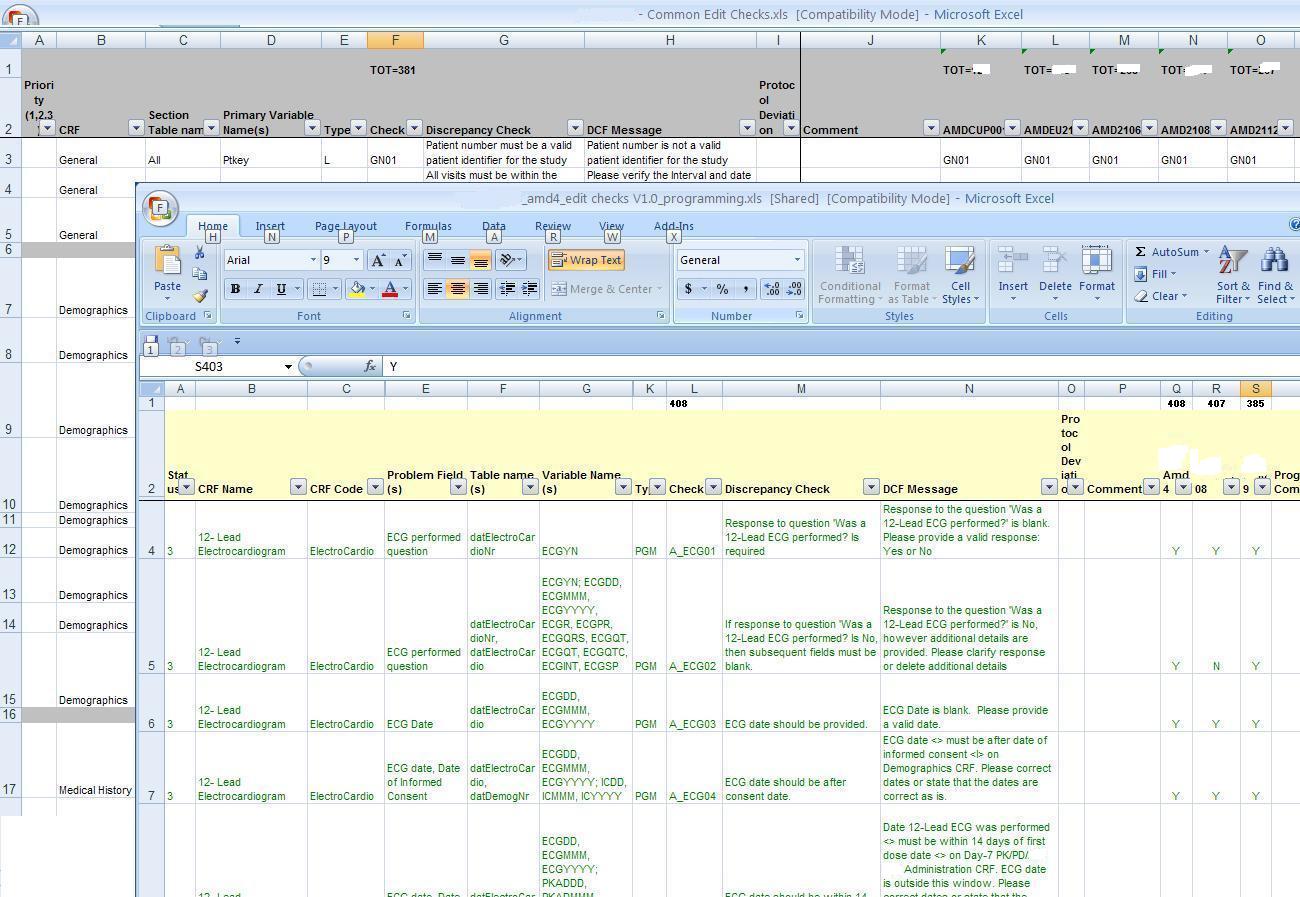The width and height of the screenshot is (1300, 897).
Task: Open the DCF Message filter dropdown in front window
Action: click(x=1049, y=487)
